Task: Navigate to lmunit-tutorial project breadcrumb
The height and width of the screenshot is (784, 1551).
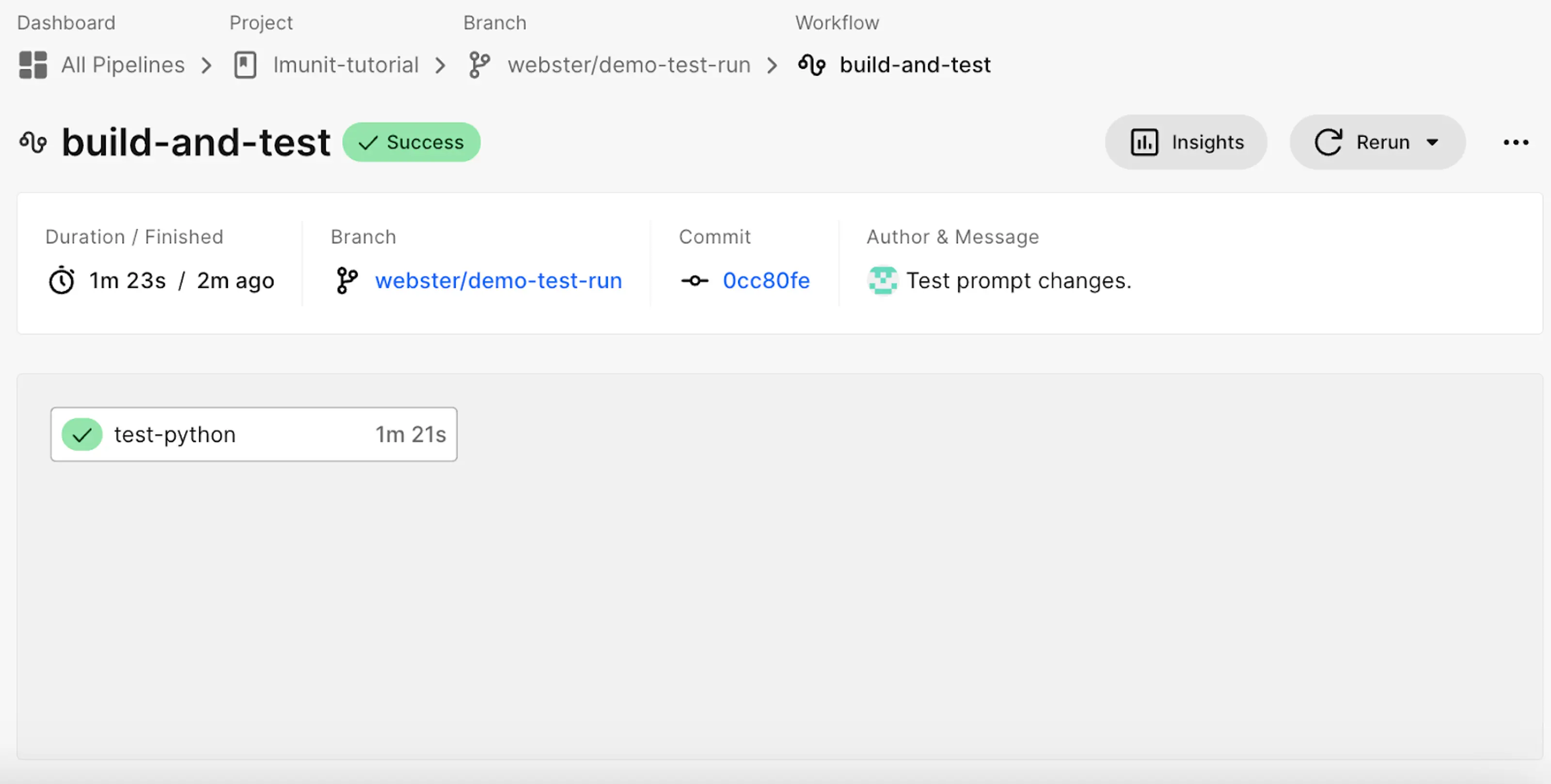Action: coord(346,65)
